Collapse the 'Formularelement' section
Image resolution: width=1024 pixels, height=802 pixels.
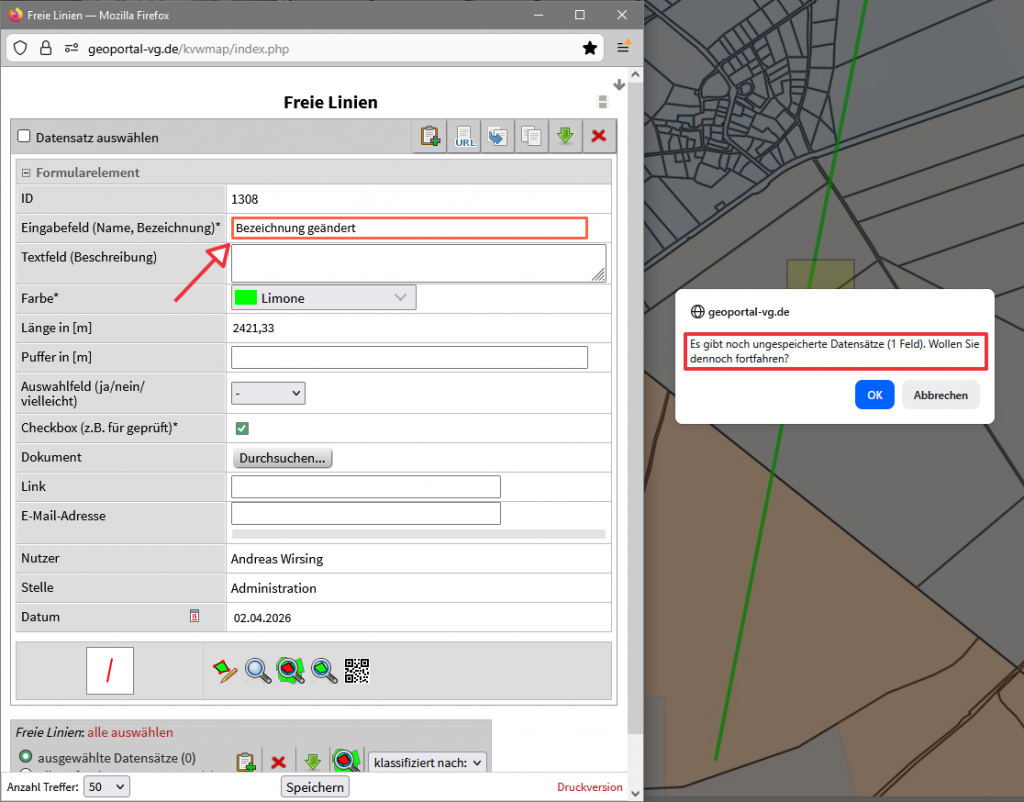[x=27, y=173]
